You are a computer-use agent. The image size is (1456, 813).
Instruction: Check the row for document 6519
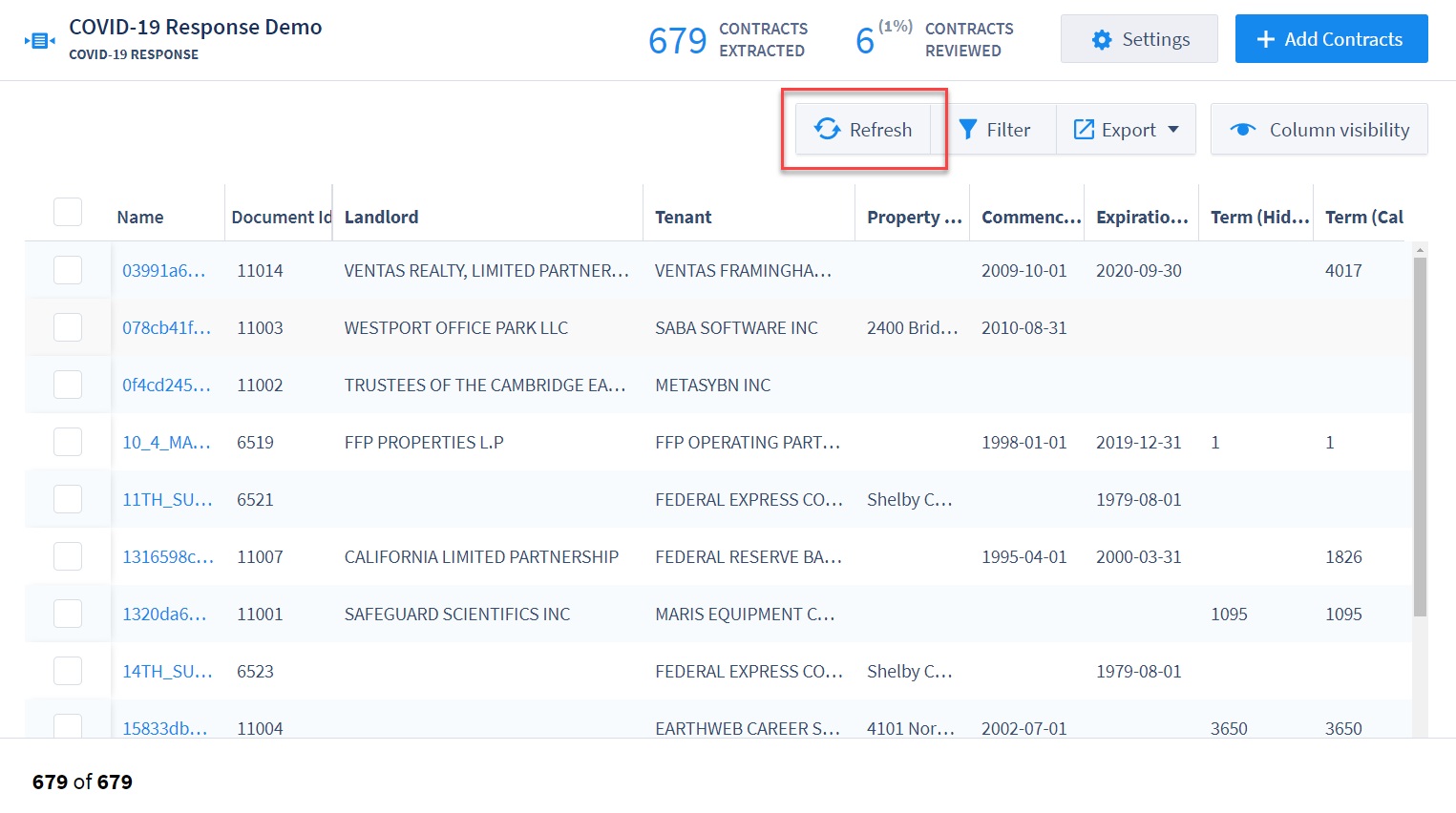click(x=68, y=442)
